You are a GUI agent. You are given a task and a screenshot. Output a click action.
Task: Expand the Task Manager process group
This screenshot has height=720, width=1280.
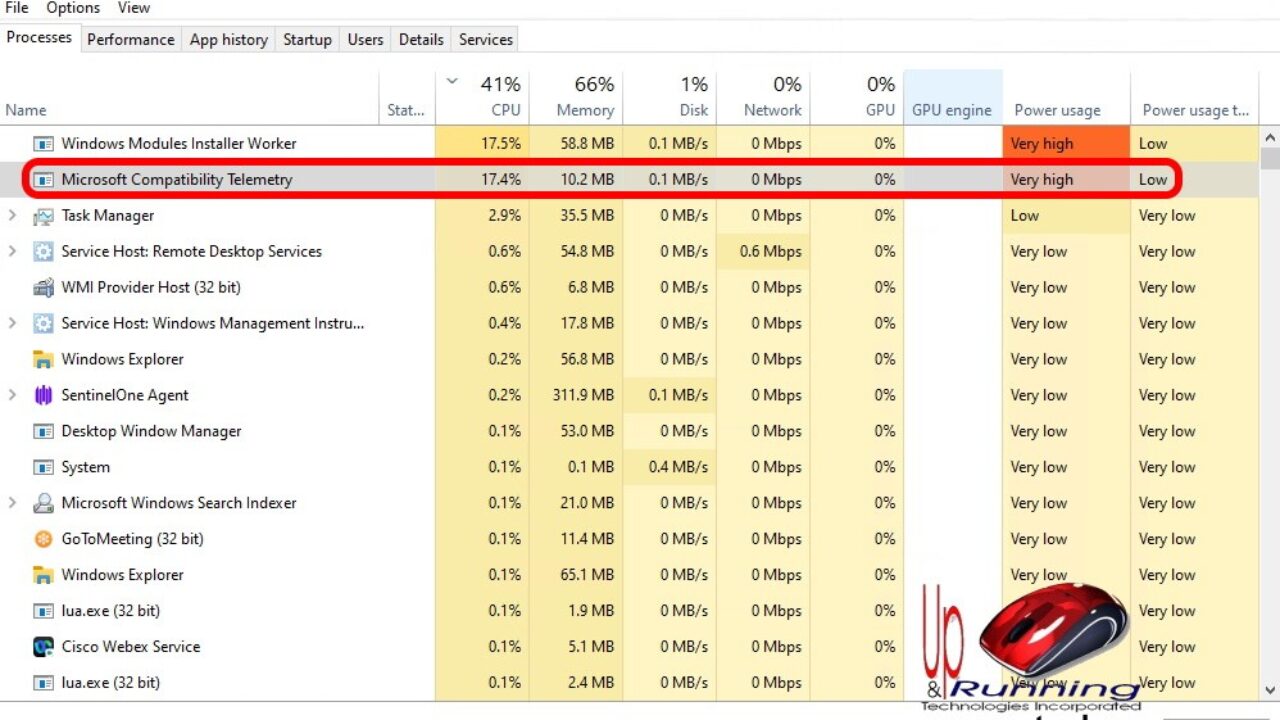pyautogui.click(x=12, y=216)
